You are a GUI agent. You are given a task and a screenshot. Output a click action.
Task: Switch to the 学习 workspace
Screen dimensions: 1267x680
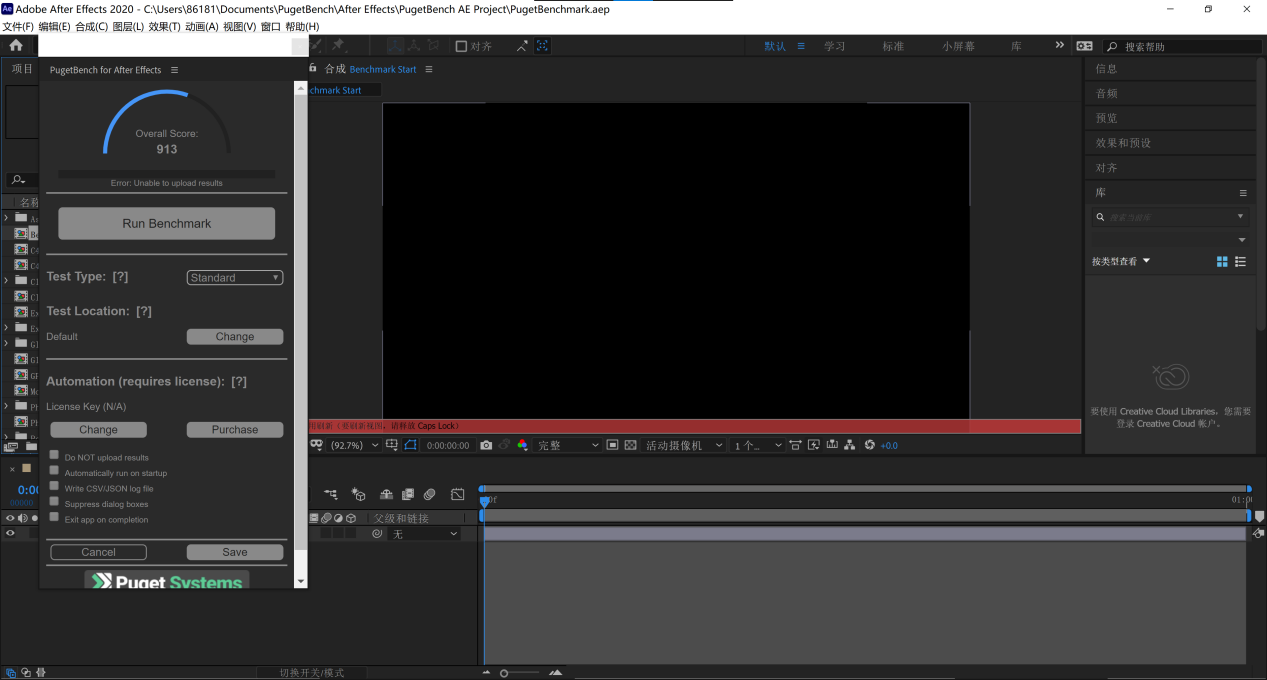click(x=834, y=46)
